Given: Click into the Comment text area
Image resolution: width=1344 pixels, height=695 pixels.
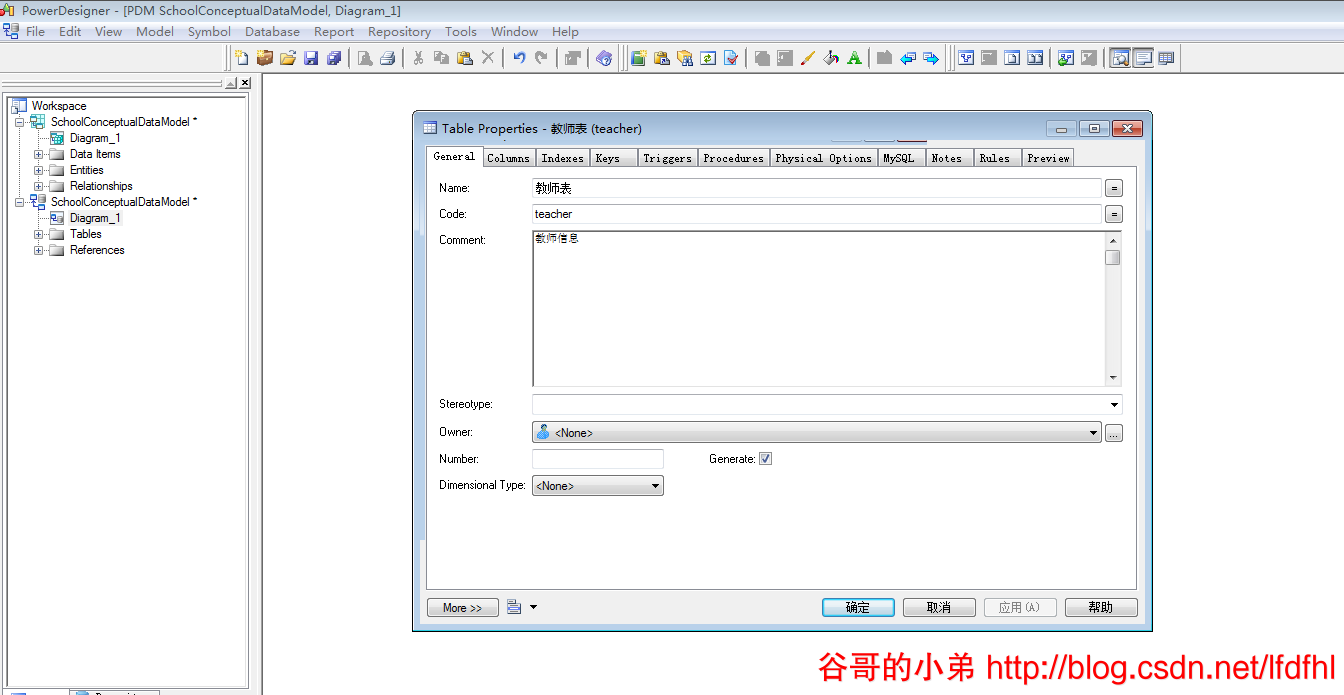Looking at the screenshot, I should point(819,309).
